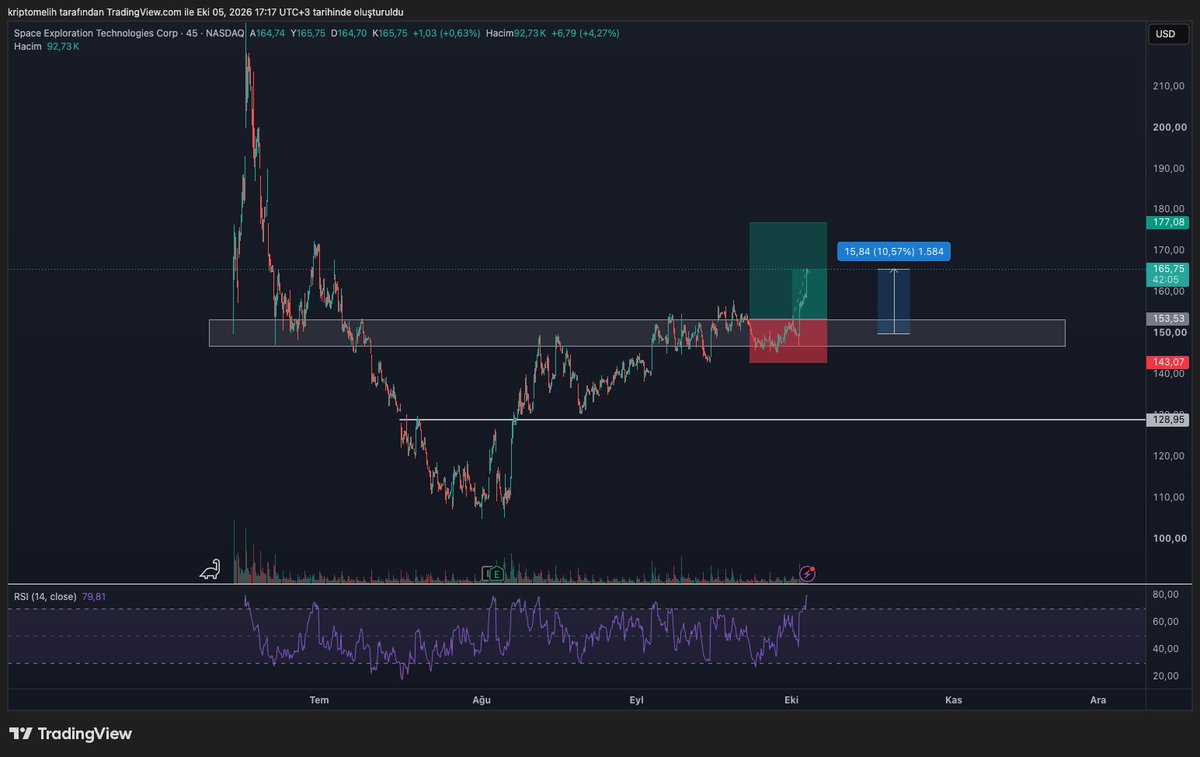The height and width of the screenshot is (757, 1200).
Task: Click the 128,95 horizontal line price label
Action: coord(1166,420)
